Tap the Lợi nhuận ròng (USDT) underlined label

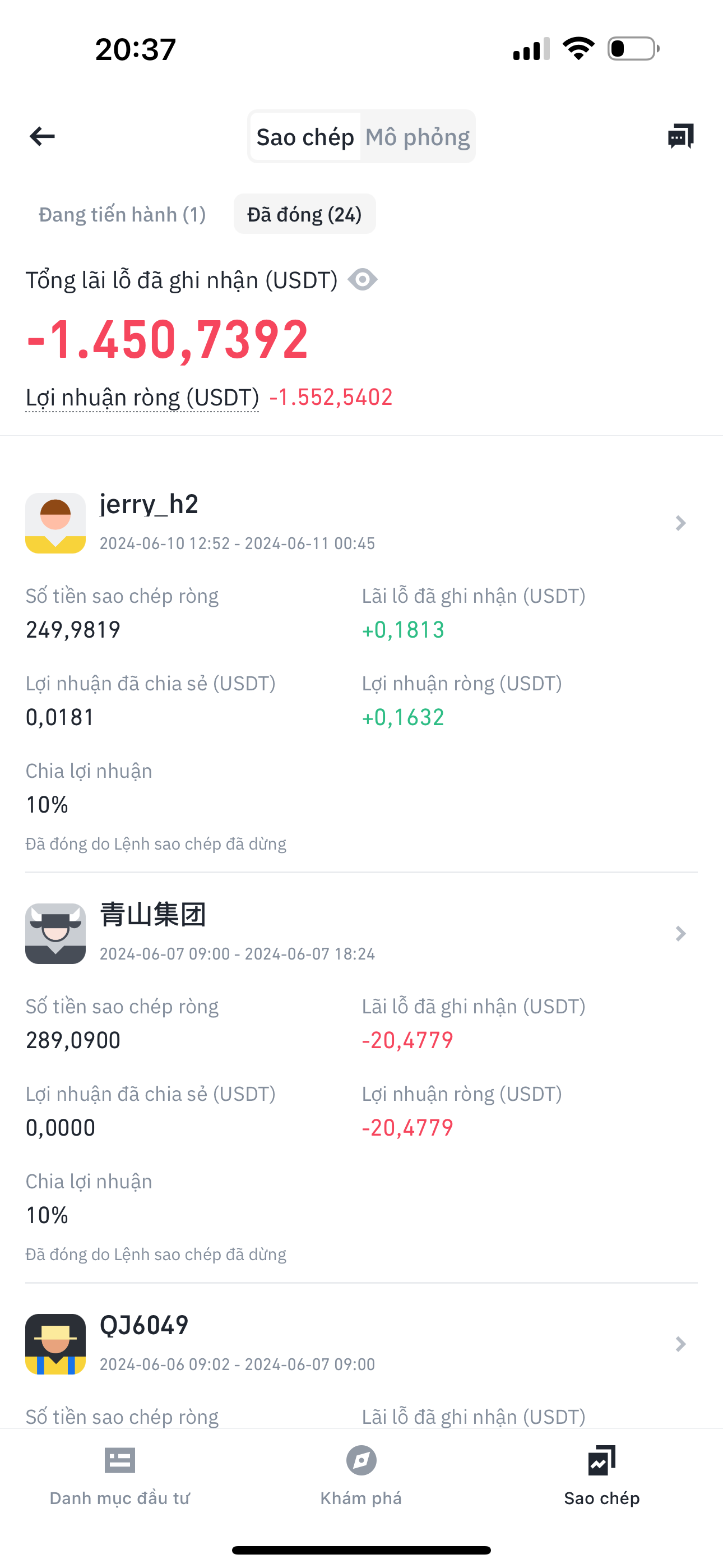click(142, 398)
